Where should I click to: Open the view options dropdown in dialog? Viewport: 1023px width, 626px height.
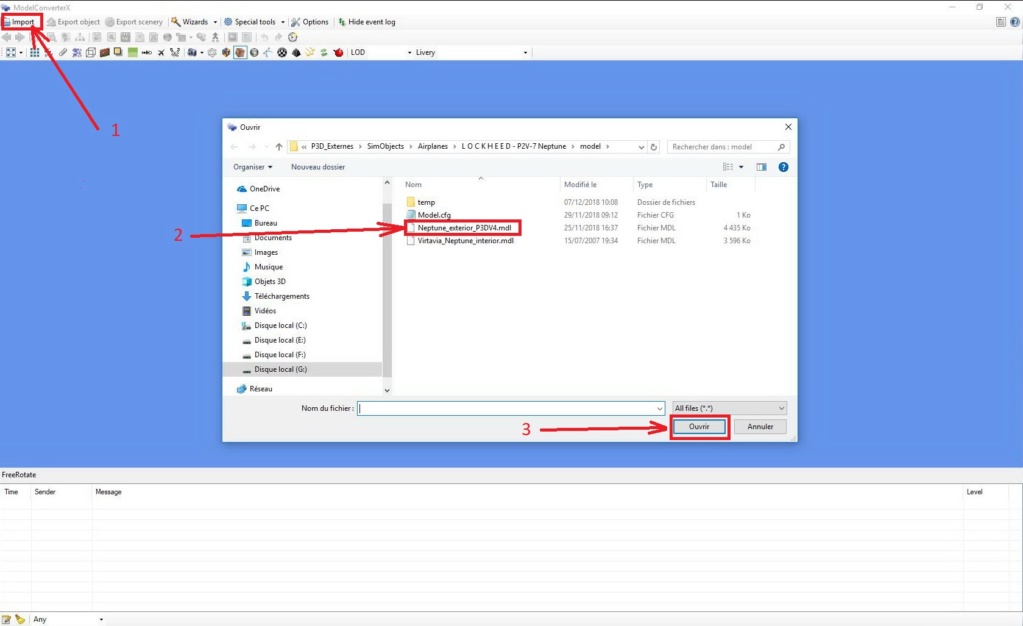(741, 167)
